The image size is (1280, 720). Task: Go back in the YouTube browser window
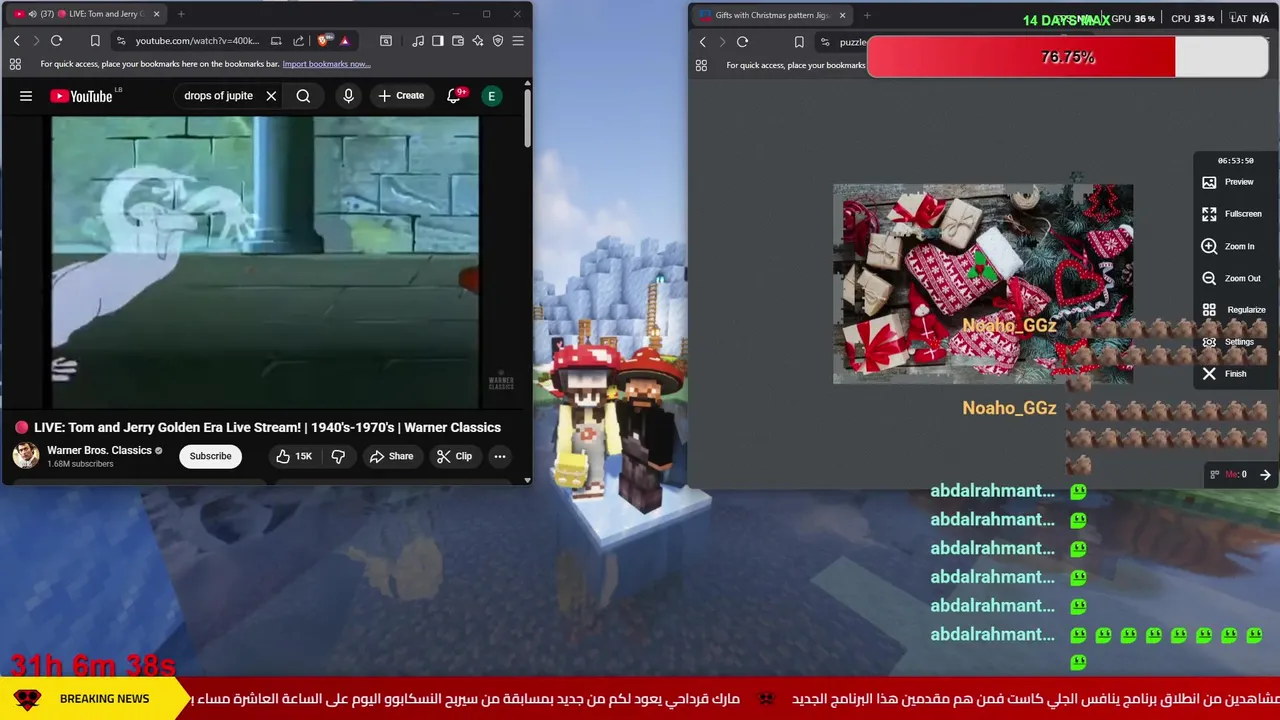click(16, 41)
